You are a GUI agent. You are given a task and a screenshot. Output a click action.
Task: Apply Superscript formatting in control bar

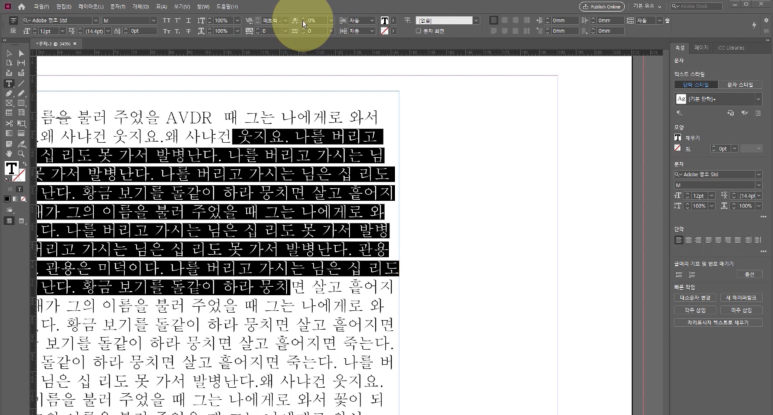tap(177, 21)
